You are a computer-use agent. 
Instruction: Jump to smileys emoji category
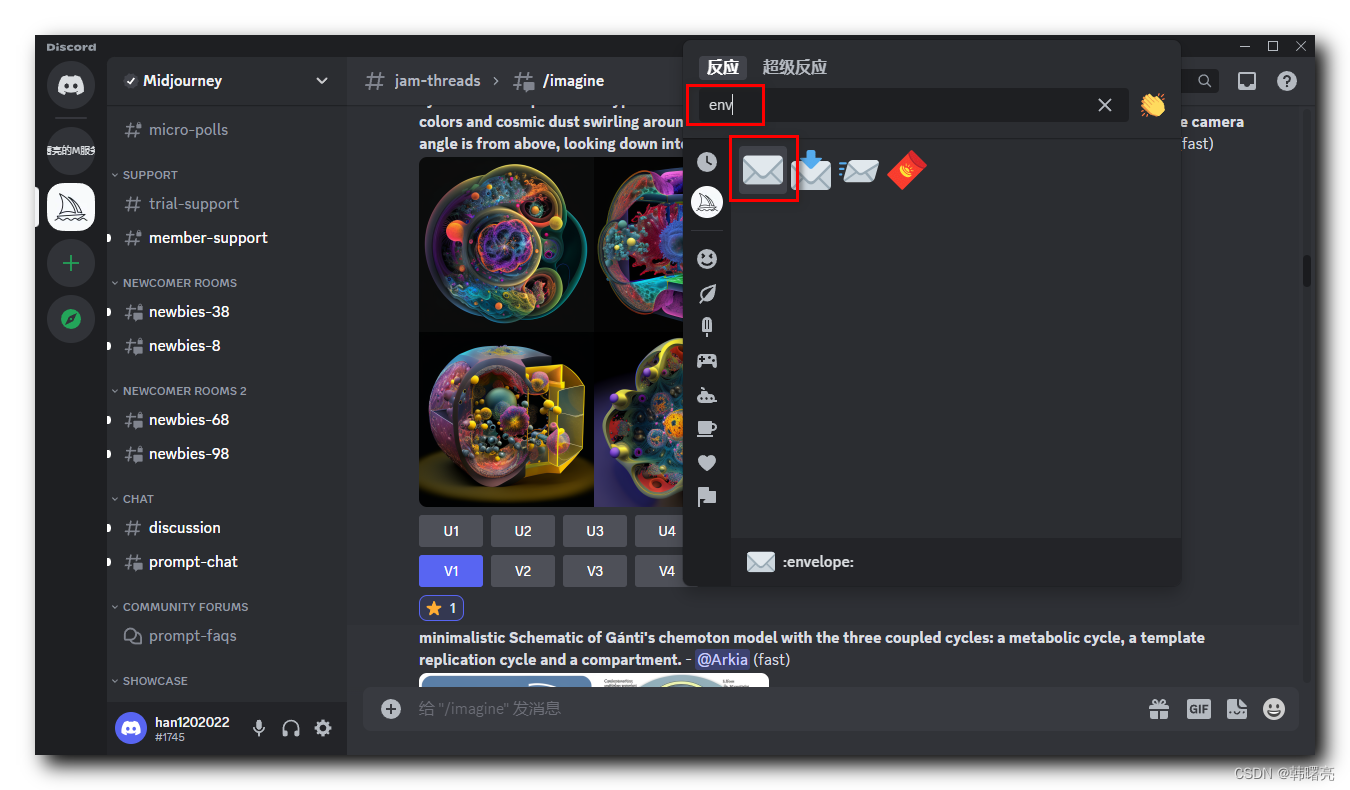point(707,259)
